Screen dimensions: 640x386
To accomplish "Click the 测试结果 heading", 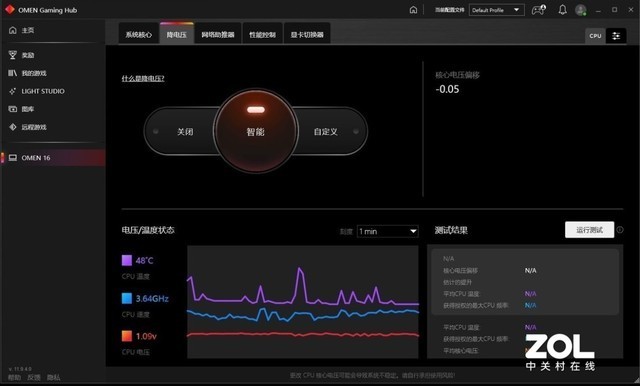I will (x=451, y=230).
